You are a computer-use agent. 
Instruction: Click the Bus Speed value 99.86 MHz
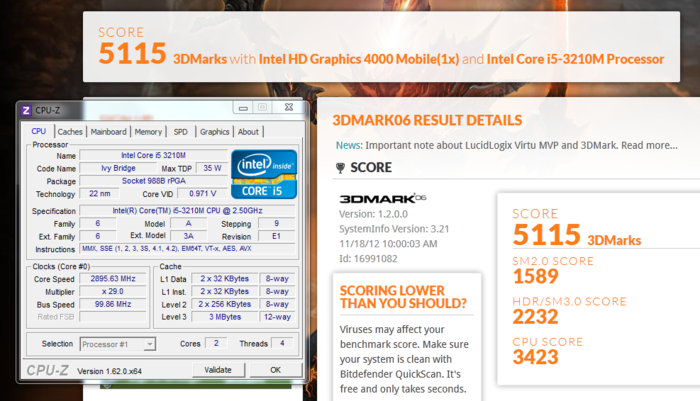coord(113,304)
